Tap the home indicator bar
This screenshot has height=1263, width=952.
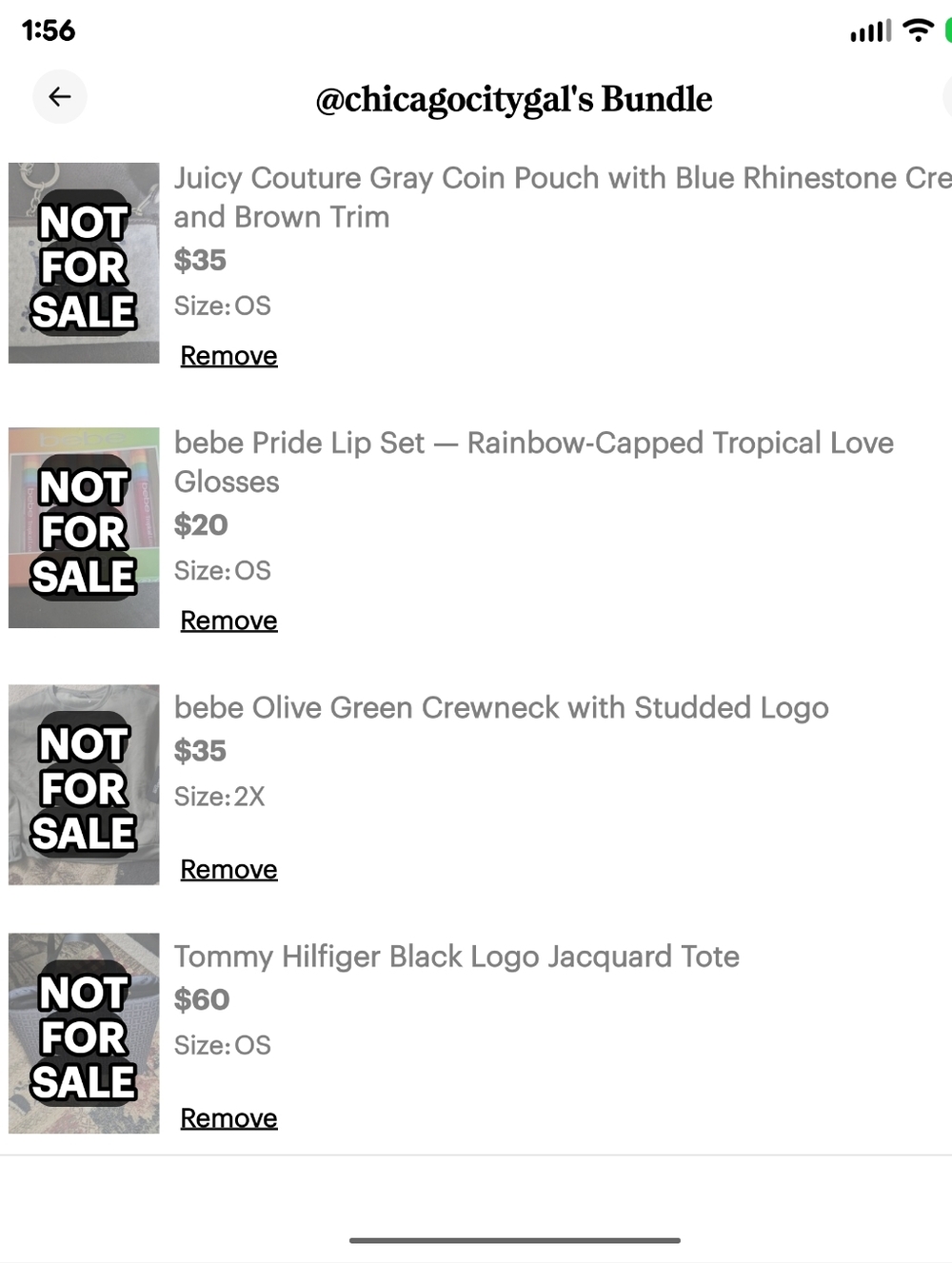(514, 1240)
